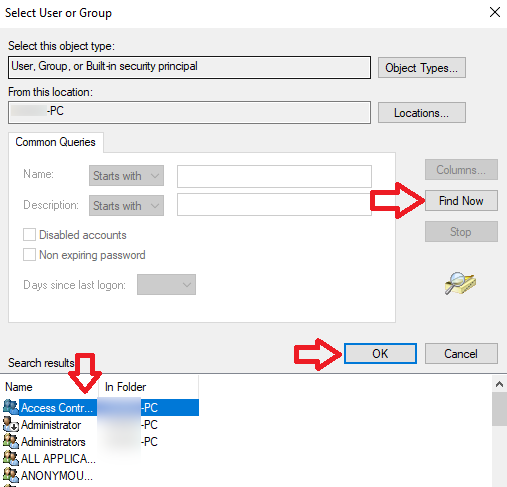This screenshot has height=487, width=507.
Task: Click the search magnifier icon
Action: (460, 283)
